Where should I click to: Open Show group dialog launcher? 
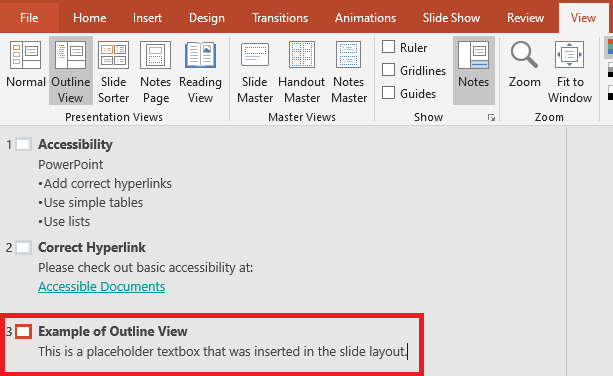pos(491,118)
